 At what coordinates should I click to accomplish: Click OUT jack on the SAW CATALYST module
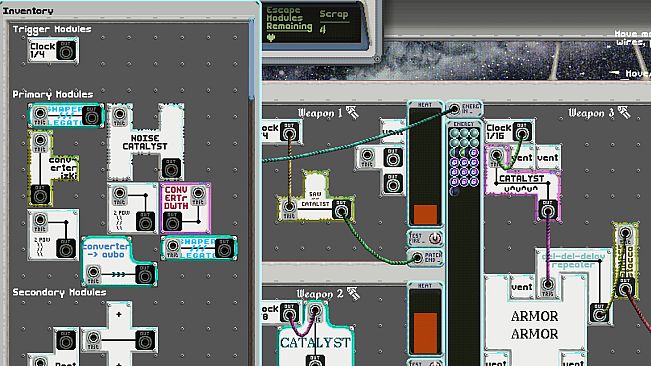click(x=341, y=211)
